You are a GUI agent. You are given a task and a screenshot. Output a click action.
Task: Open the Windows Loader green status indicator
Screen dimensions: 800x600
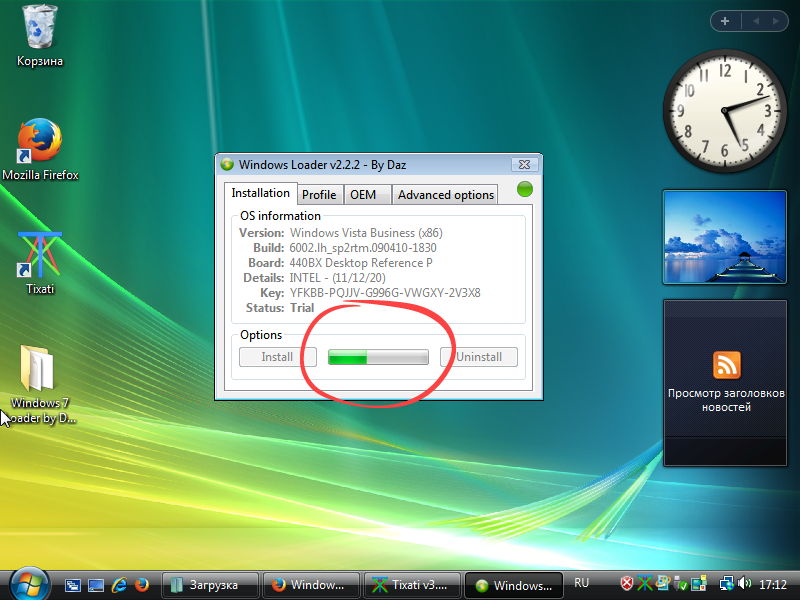click(524, 188)
